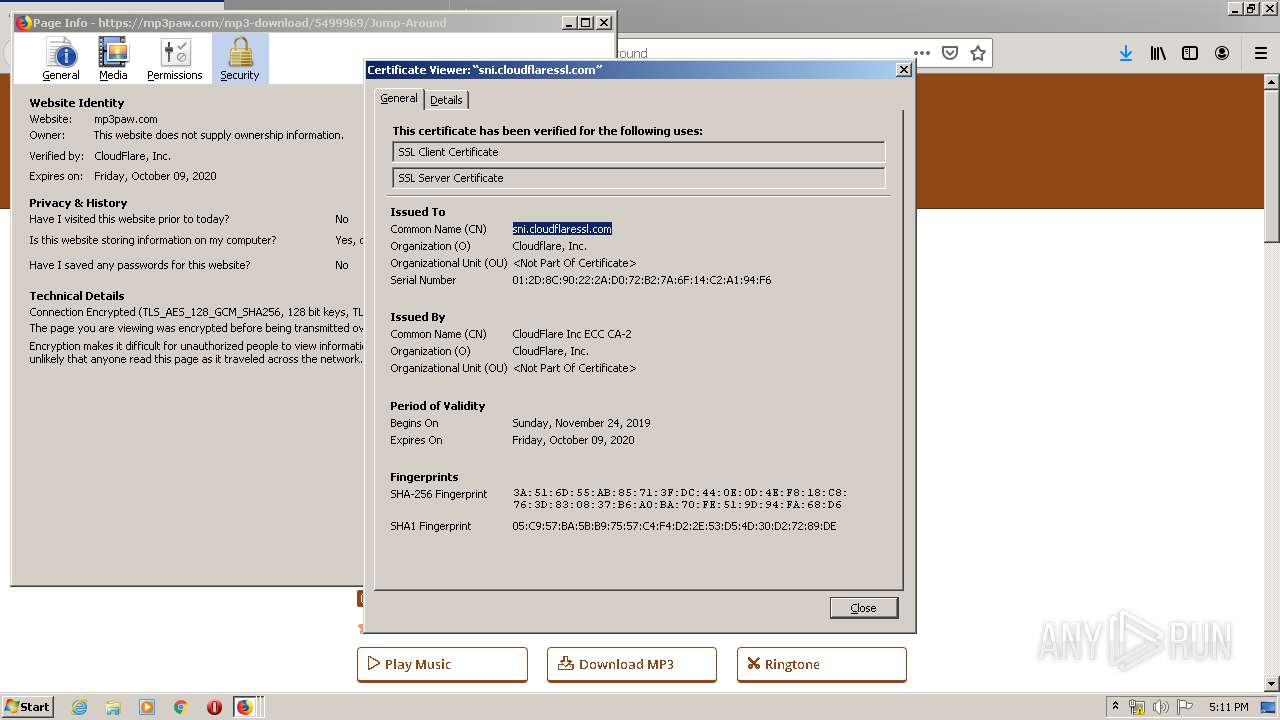1280x720 pixels.
Task: Click the CloudFlare Inc ECC CA-2 issuer name
Action: click(x=572, y=334)
